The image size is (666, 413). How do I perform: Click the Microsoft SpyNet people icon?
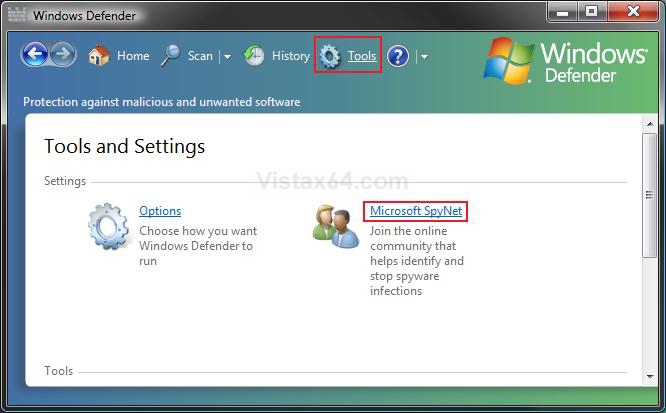pos(336,227)
